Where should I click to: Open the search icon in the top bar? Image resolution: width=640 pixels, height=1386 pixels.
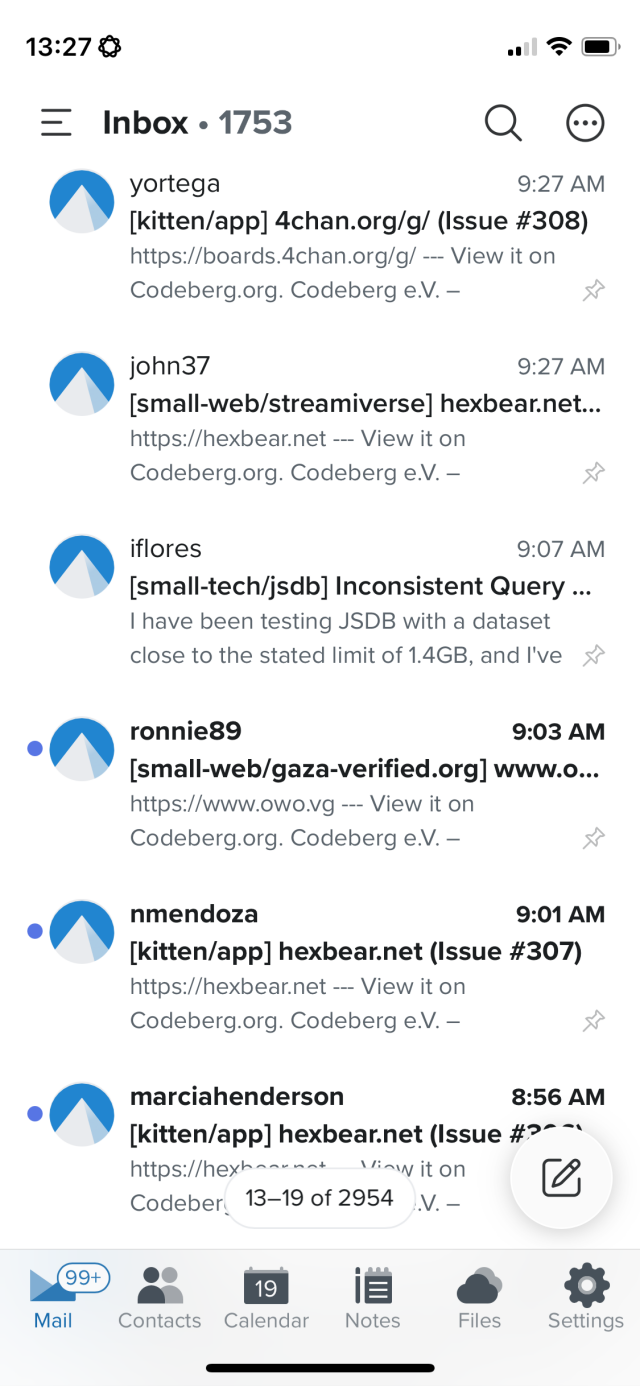click(503, 122)
